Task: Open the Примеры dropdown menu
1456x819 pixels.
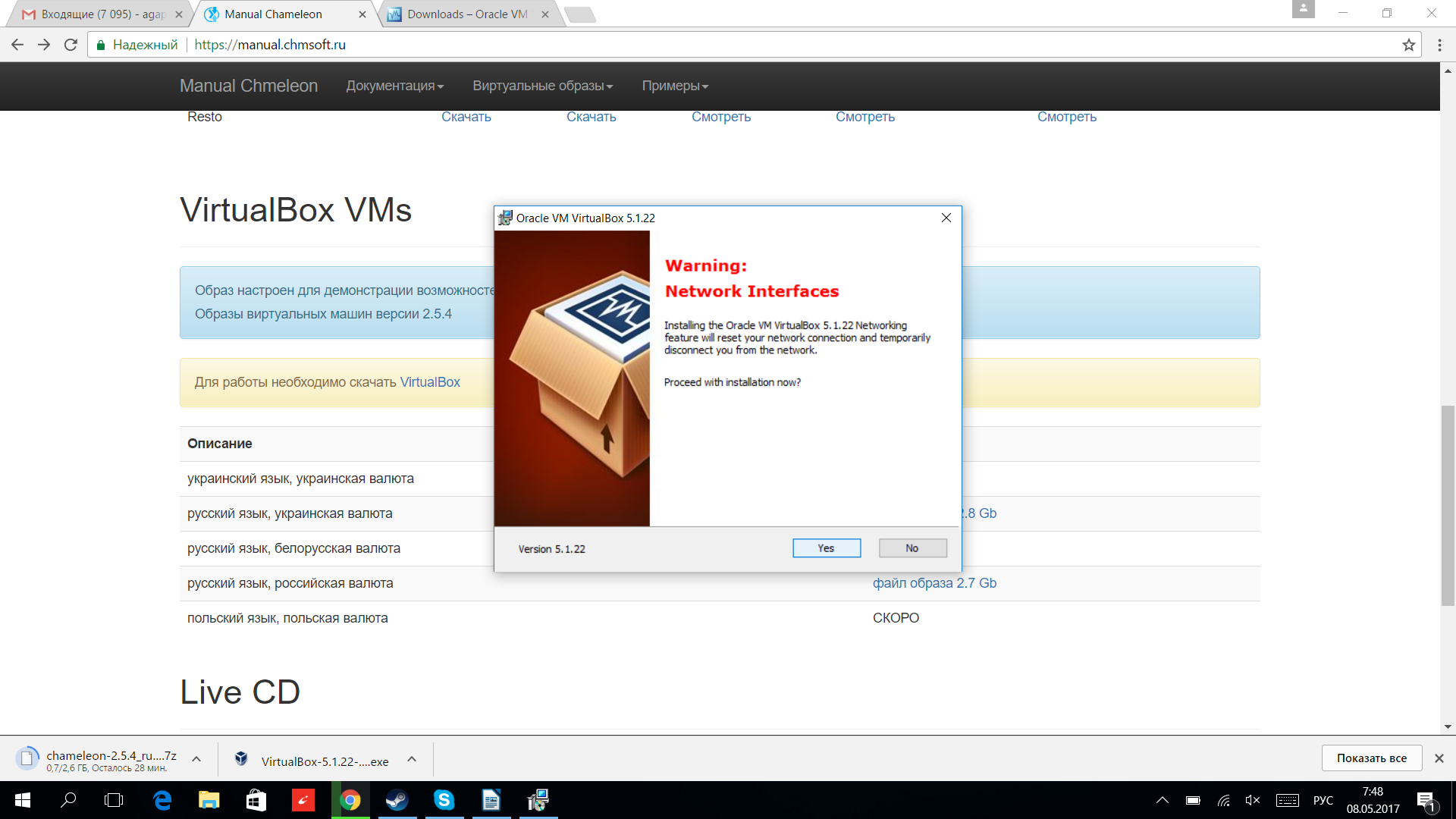Action: click(675, 86)
